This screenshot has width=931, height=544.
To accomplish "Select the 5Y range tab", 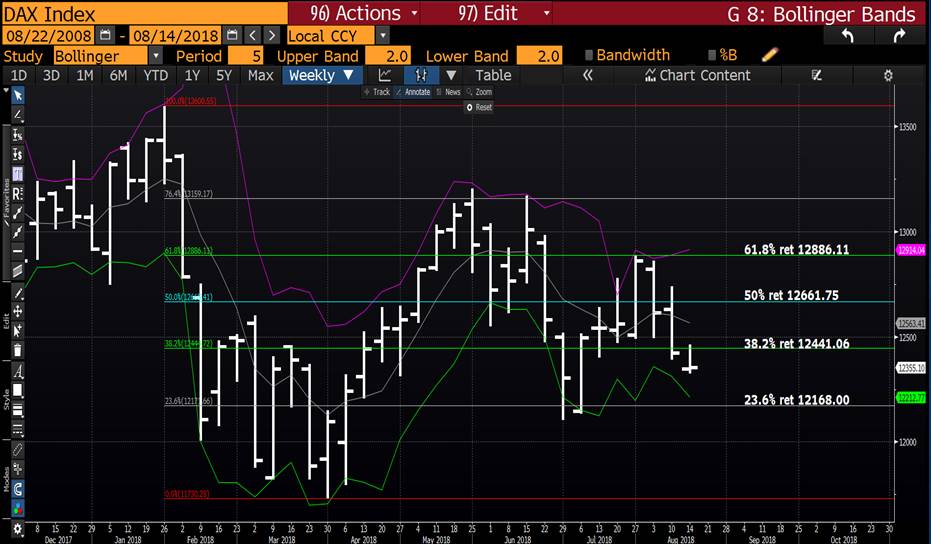I will (x=224, y=75).
